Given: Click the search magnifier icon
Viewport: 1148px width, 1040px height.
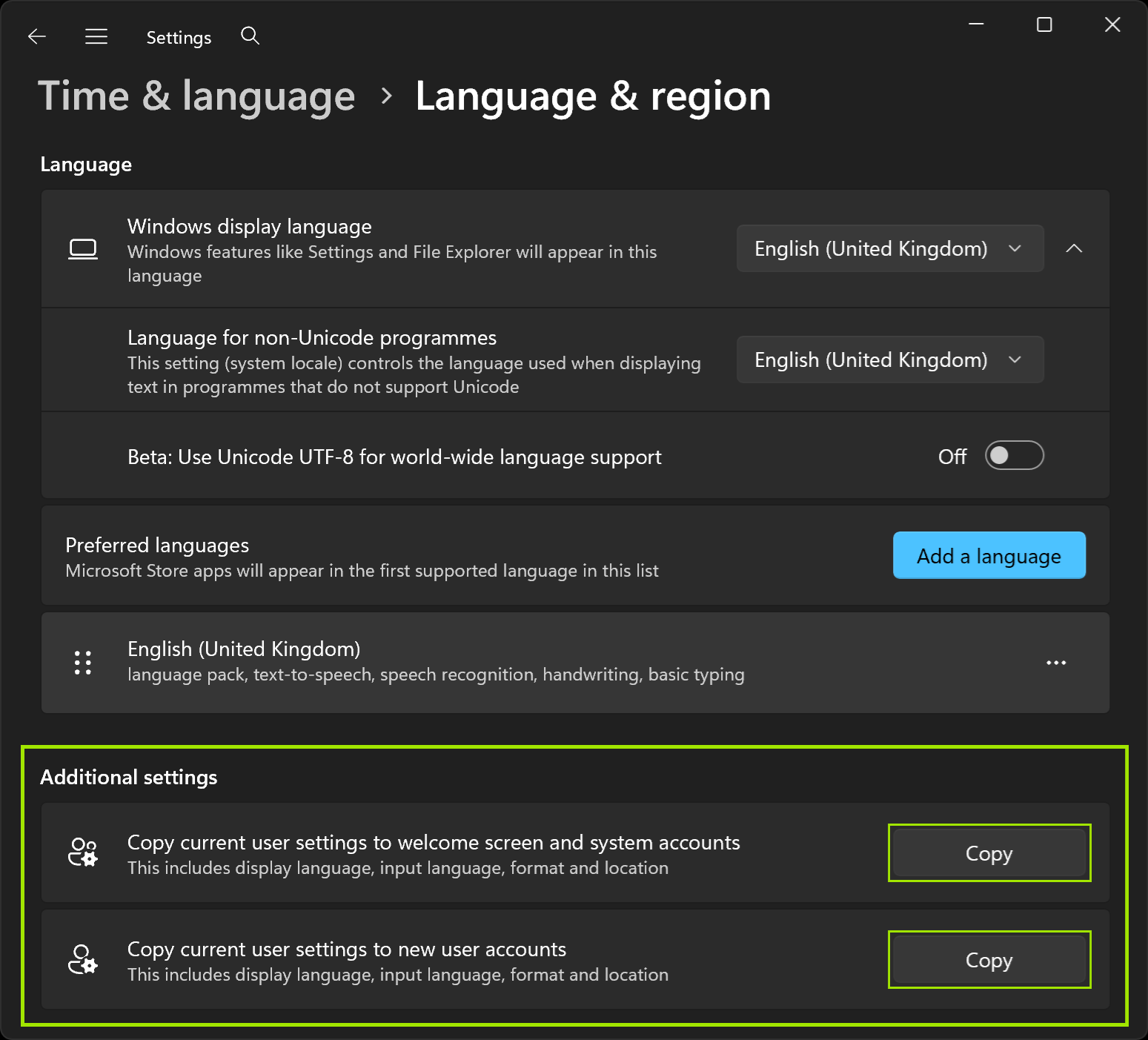Looking at the screenshot, I should click(x=250, y=35).
